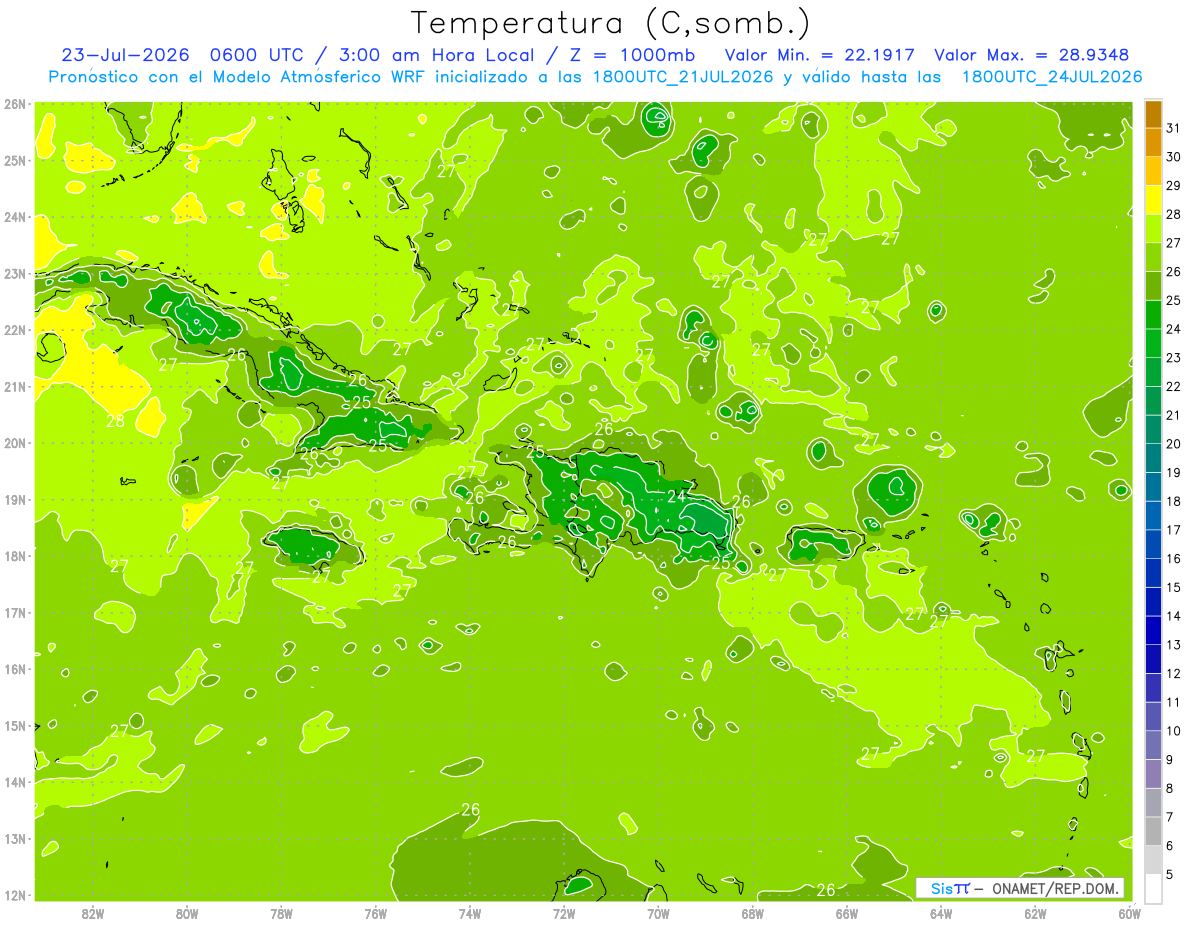Click the "72W" longitude axis label
Image resolution: width=1200 pixels, height=927 pixels.
tap(564, 913)
